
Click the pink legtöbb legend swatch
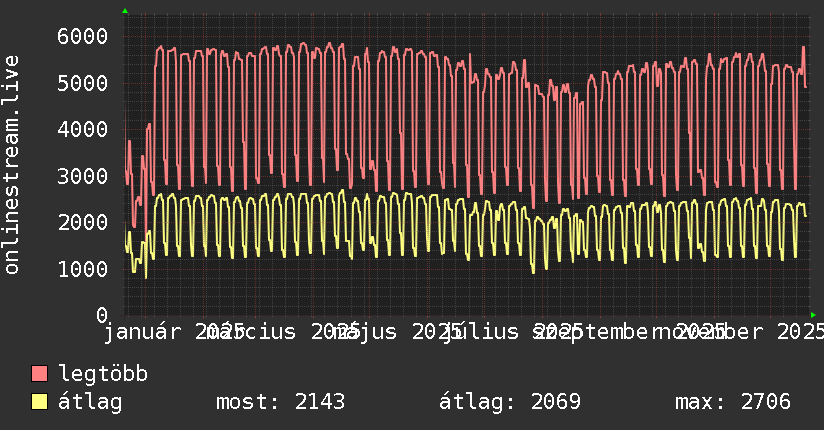click(x=39, y=374)
